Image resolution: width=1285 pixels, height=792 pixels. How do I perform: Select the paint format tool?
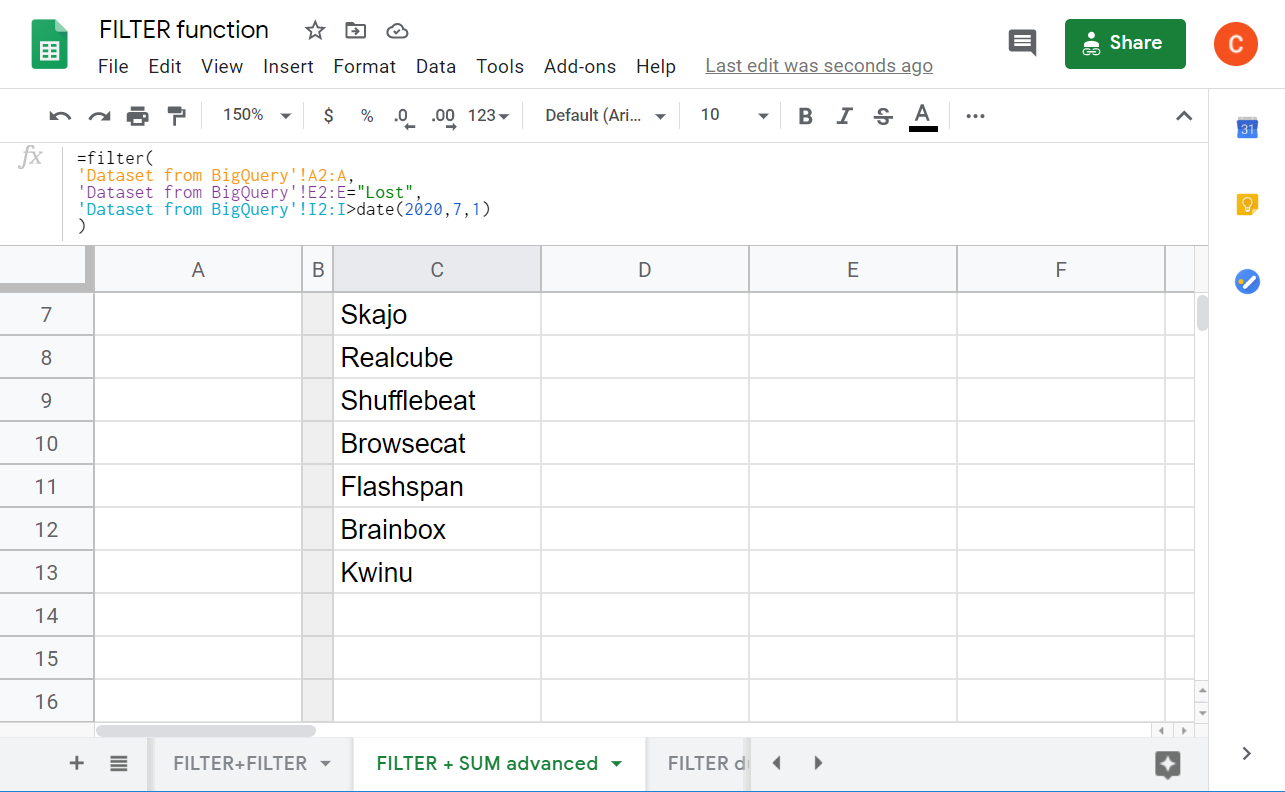pyautogui.click(x=177, y=116)
